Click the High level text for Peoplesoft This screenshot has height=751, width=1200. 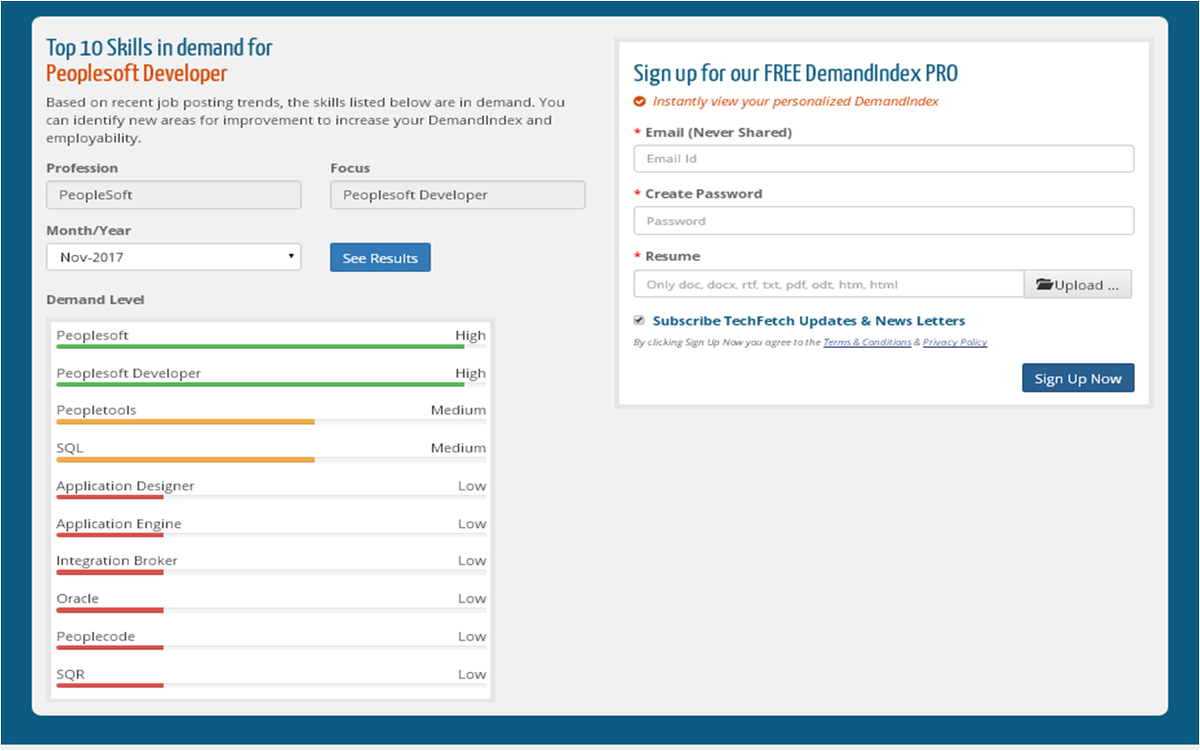click(x=470, y=335)
